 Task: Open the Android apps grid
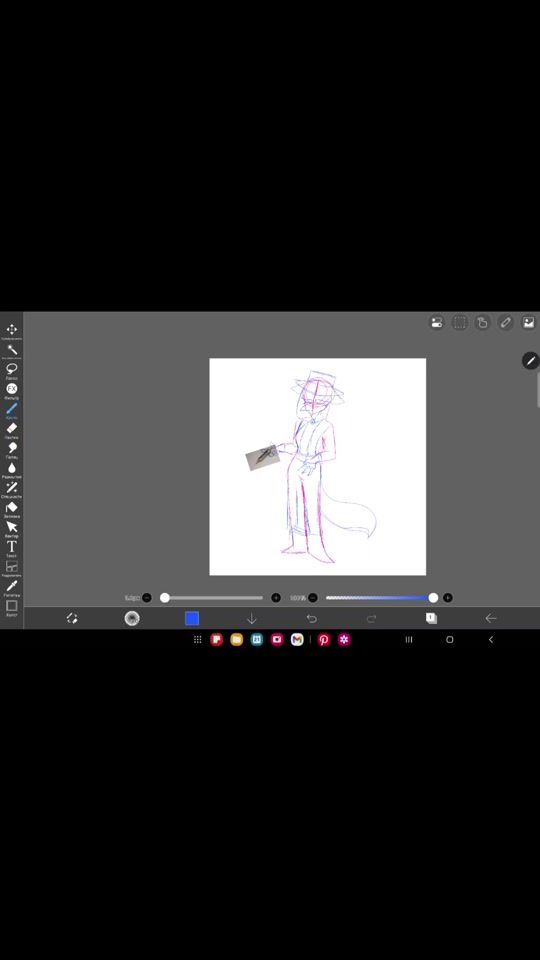pos(197,639)
